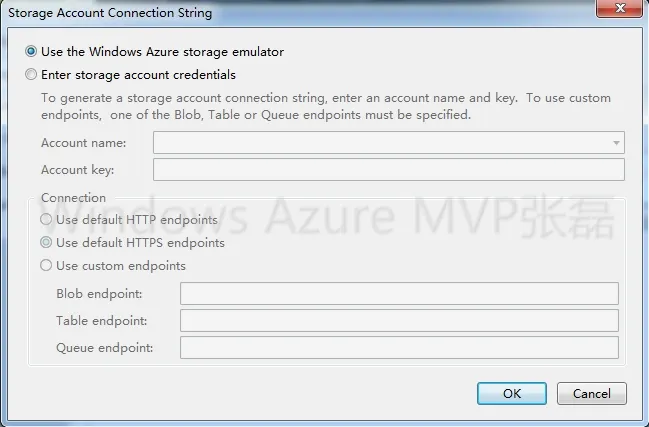Focus the Account key text field
The width and height of the screenshot is (649, 427).
click(x=388, y=170)
